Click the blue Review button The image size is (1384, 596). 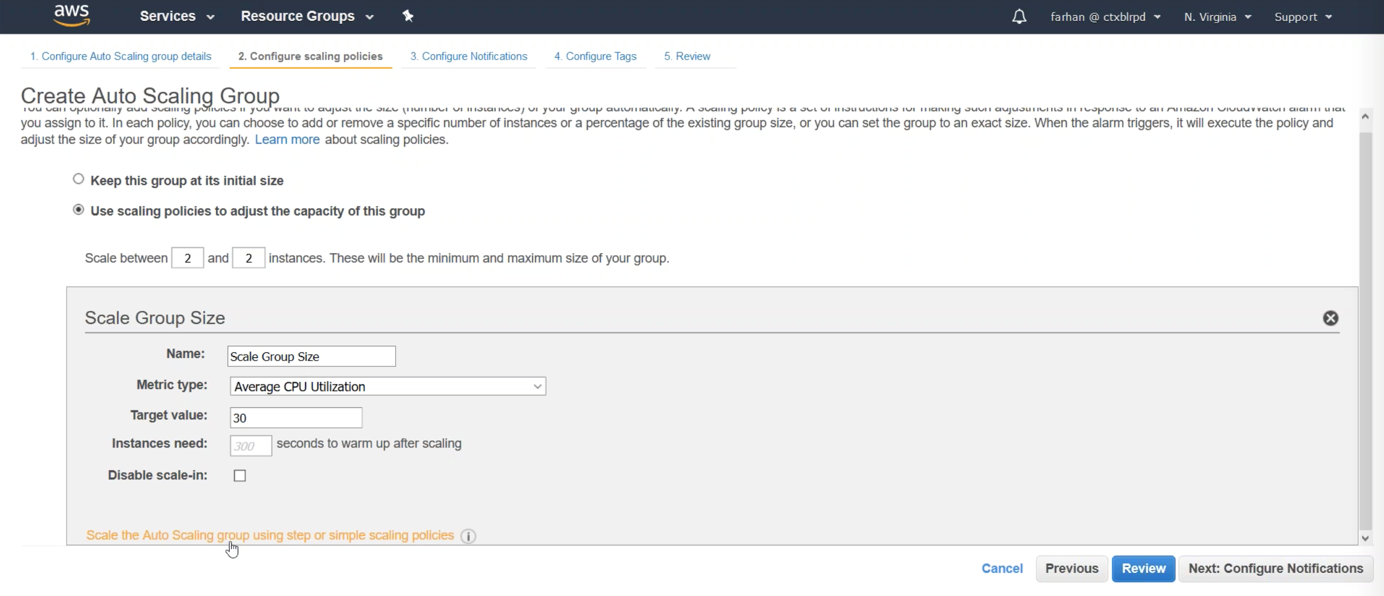coord(1143,568)
